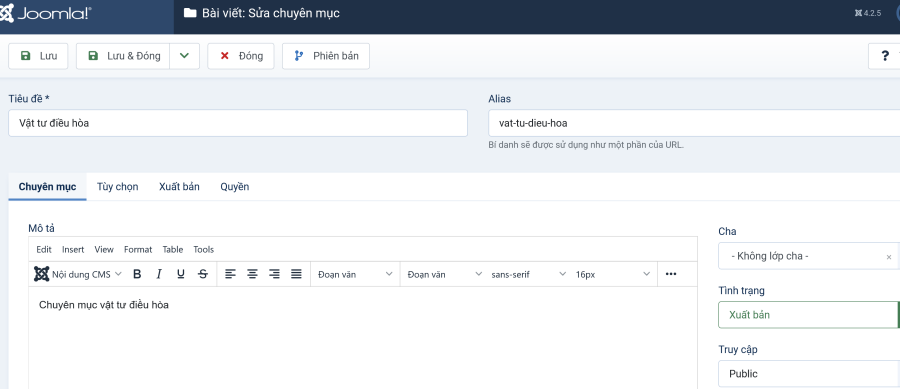Open the Nội dung CMS dropdown
Viewport: 900px width, 389px height.
click(x=78, y=274)
